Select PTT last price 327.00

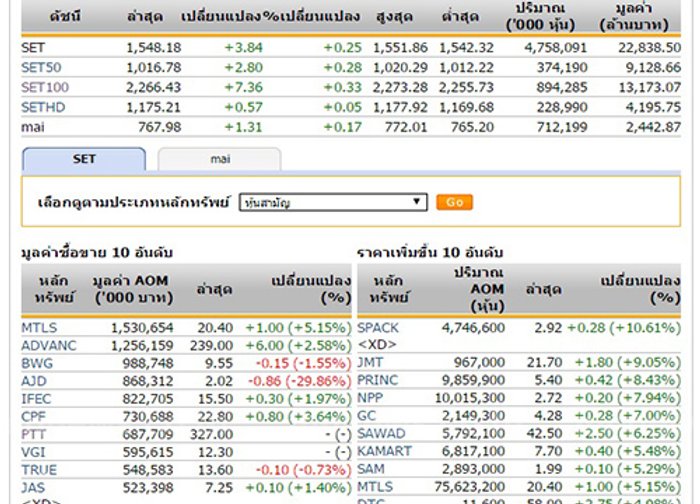[212, 434]
